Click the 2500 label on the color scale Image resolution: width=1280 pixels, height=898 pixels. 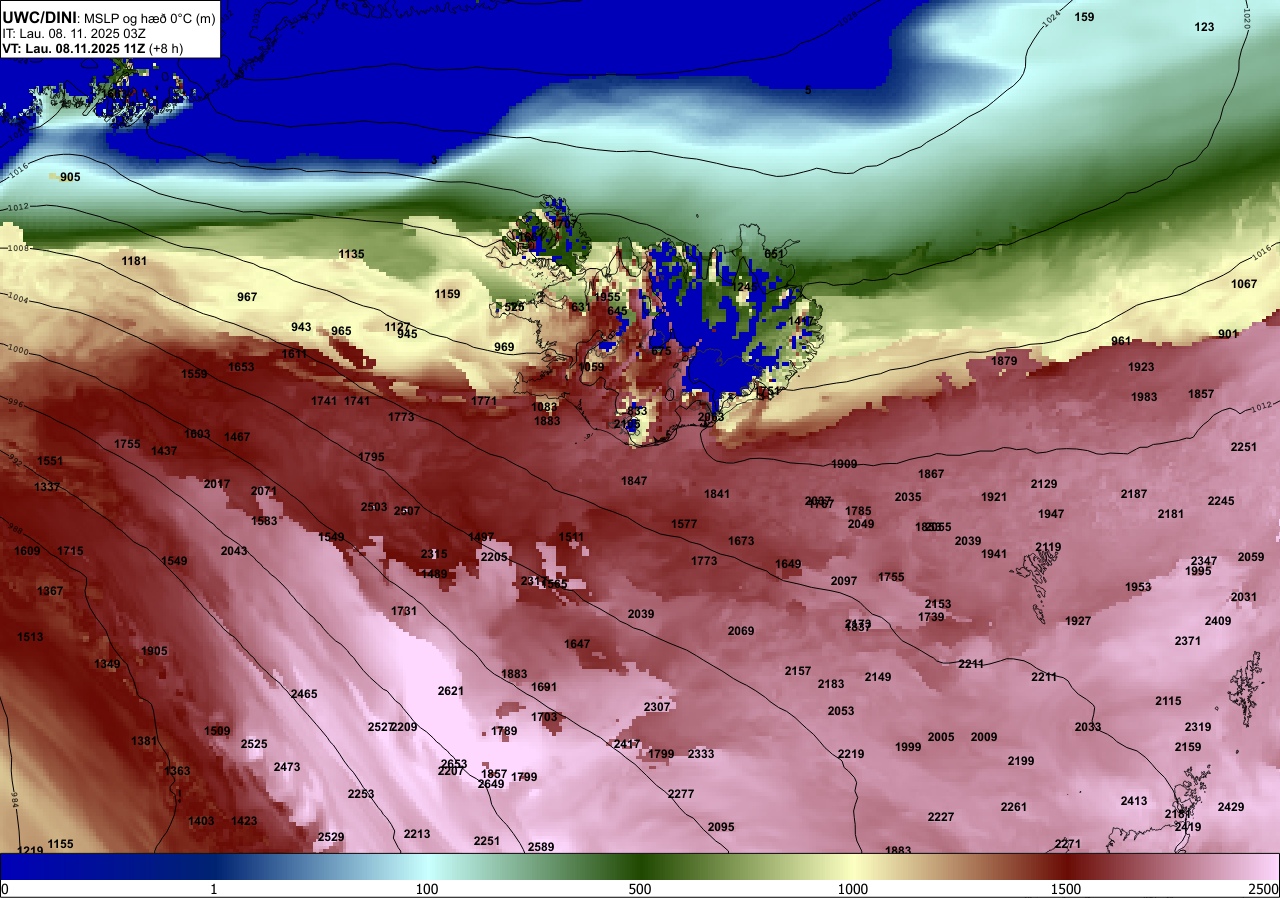click(1264, 889)
